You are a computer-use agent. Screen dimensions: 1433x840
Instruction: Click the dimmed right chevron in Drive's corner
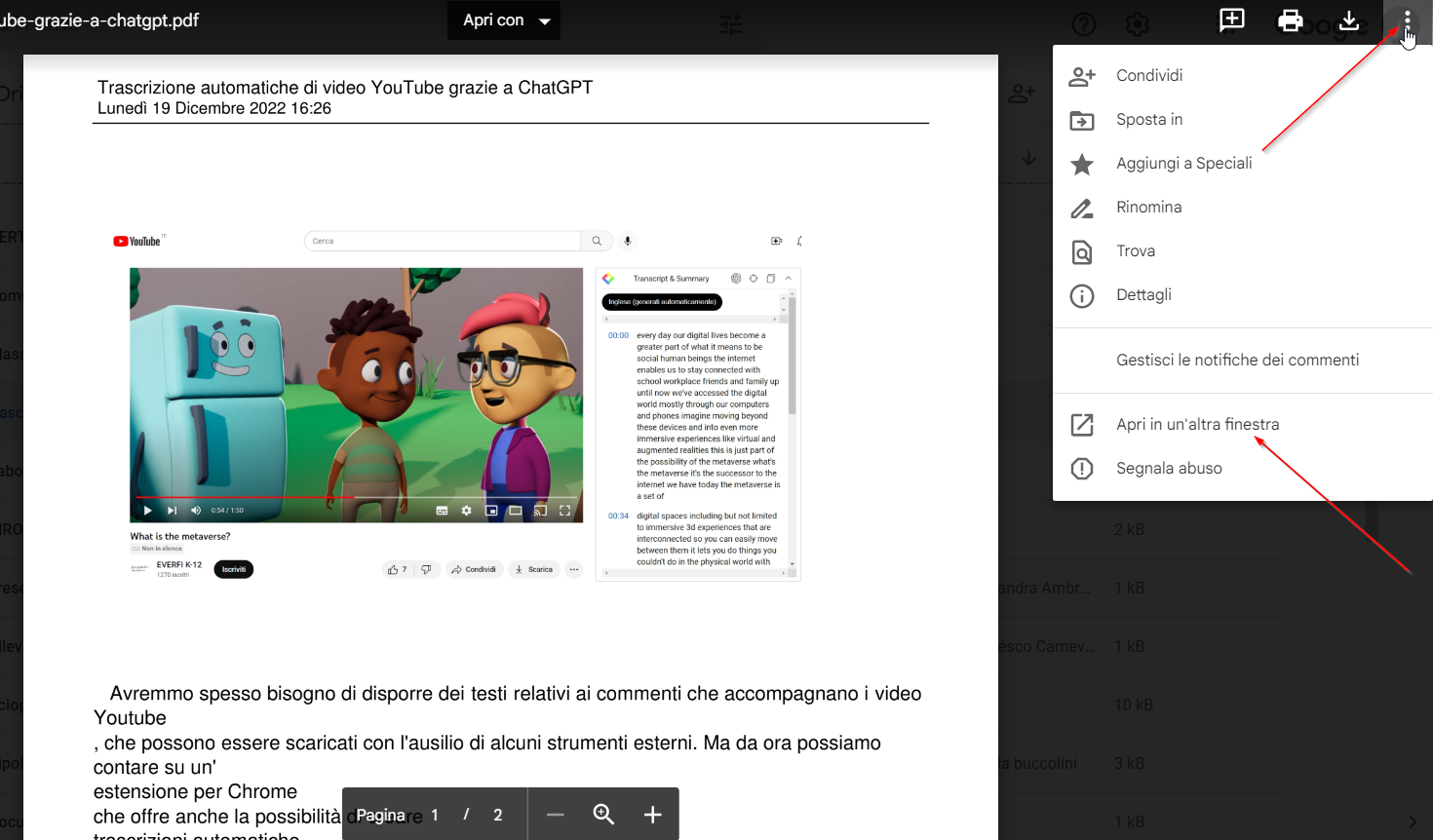point(1413,821)
